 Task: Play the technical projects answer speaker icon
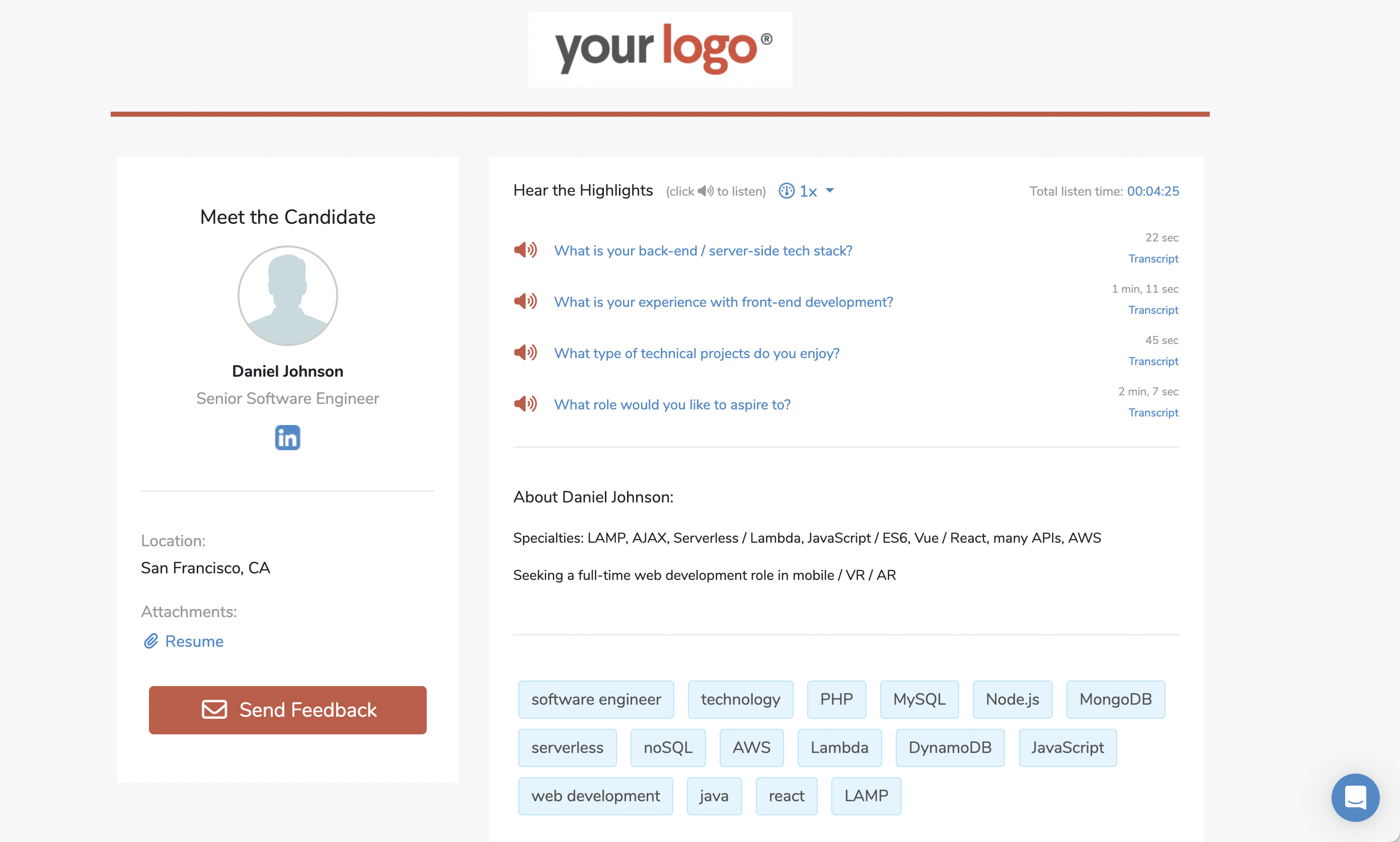[525, 353]
